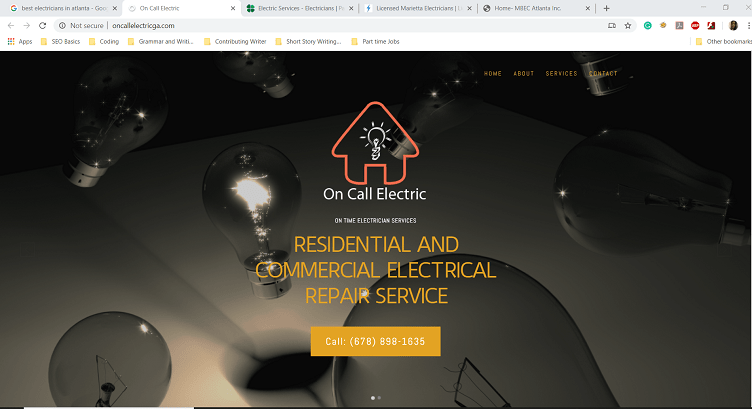Open the Adblock Plus extension
This screenshot has width=752, height=409.
tap(695, 26)
